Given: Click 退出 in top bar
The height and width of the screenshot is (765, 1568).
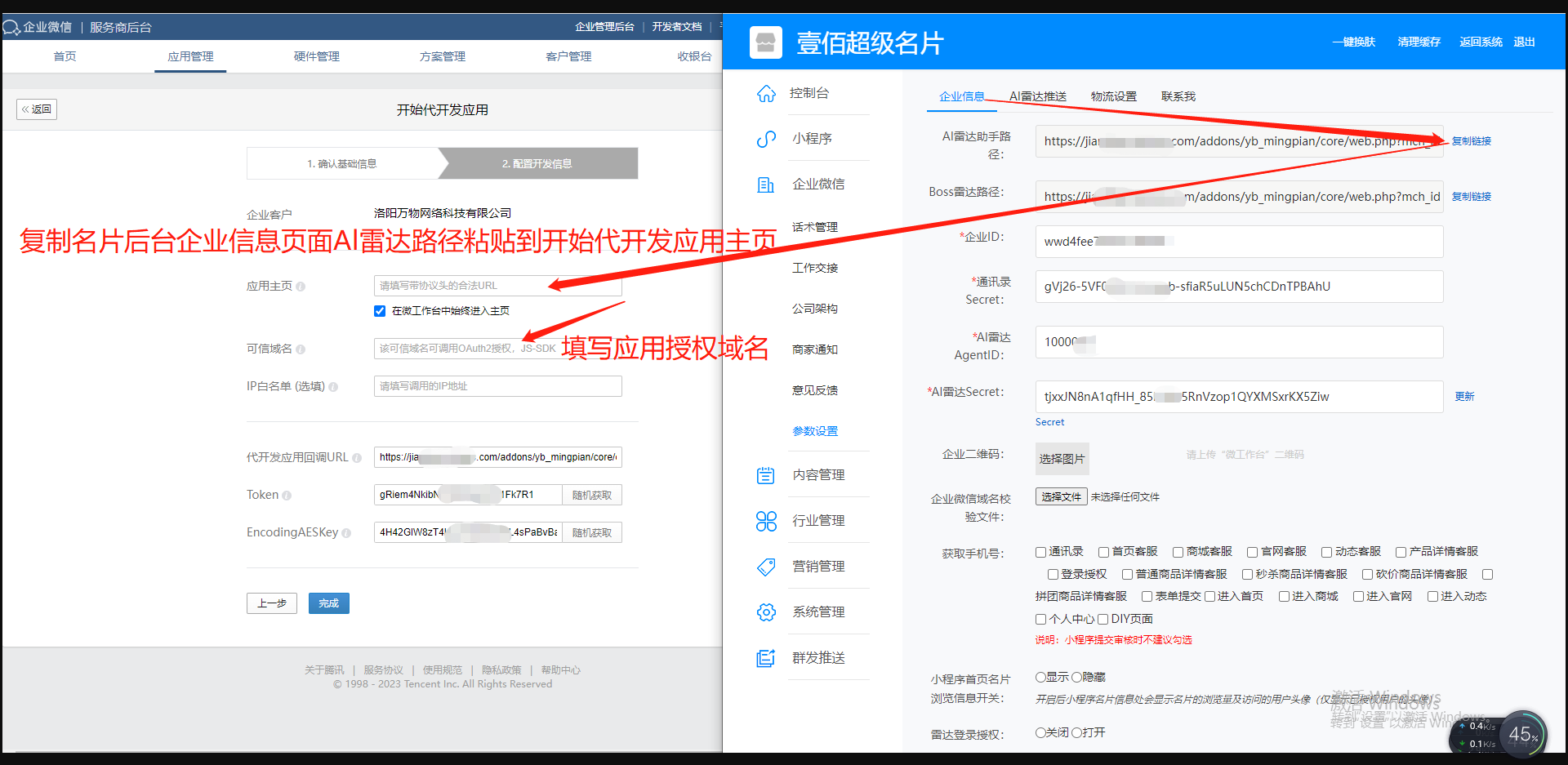Looking at the screenshot, I should (x=1525, y=42).
